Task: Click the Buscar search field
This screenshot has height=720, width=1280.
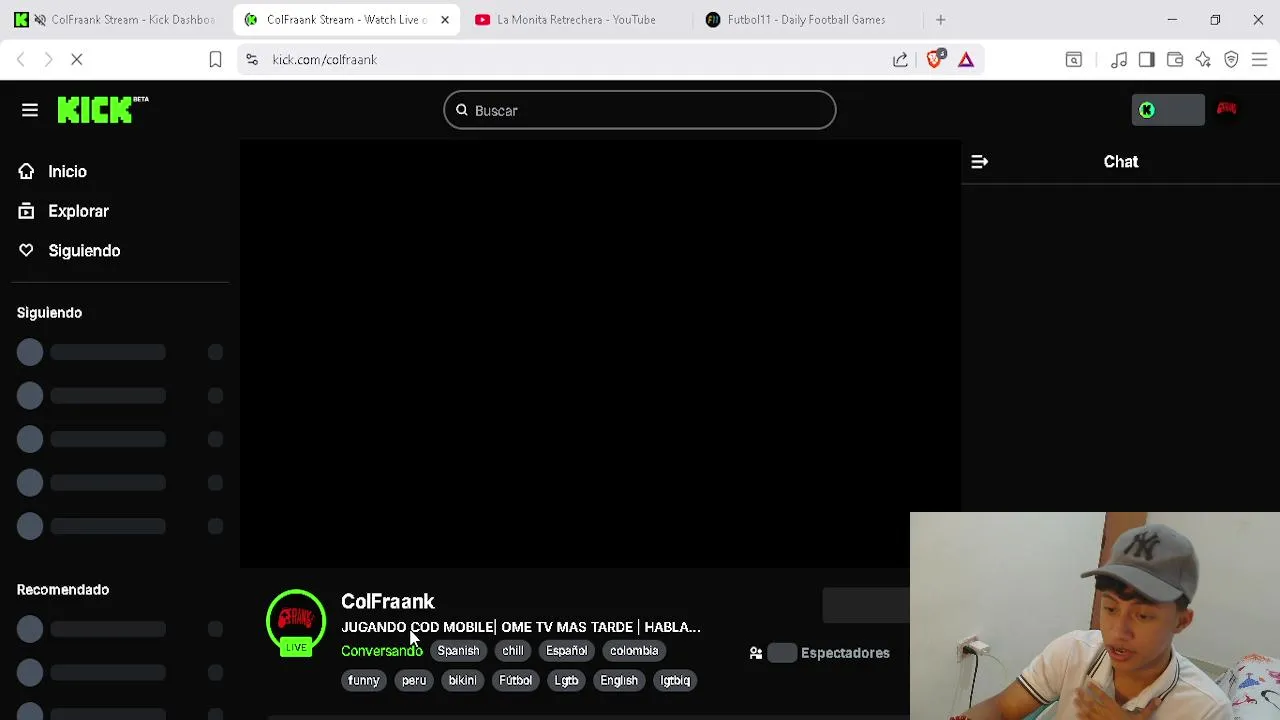Action: [640, 110]
